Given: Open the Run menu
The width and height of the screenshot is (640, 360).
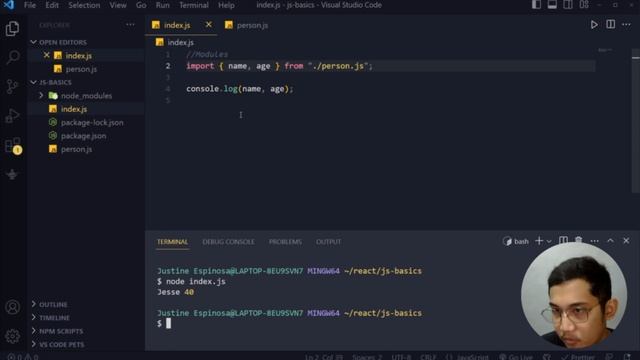Looking at the screenshot, I should click(x=162, y=5).
